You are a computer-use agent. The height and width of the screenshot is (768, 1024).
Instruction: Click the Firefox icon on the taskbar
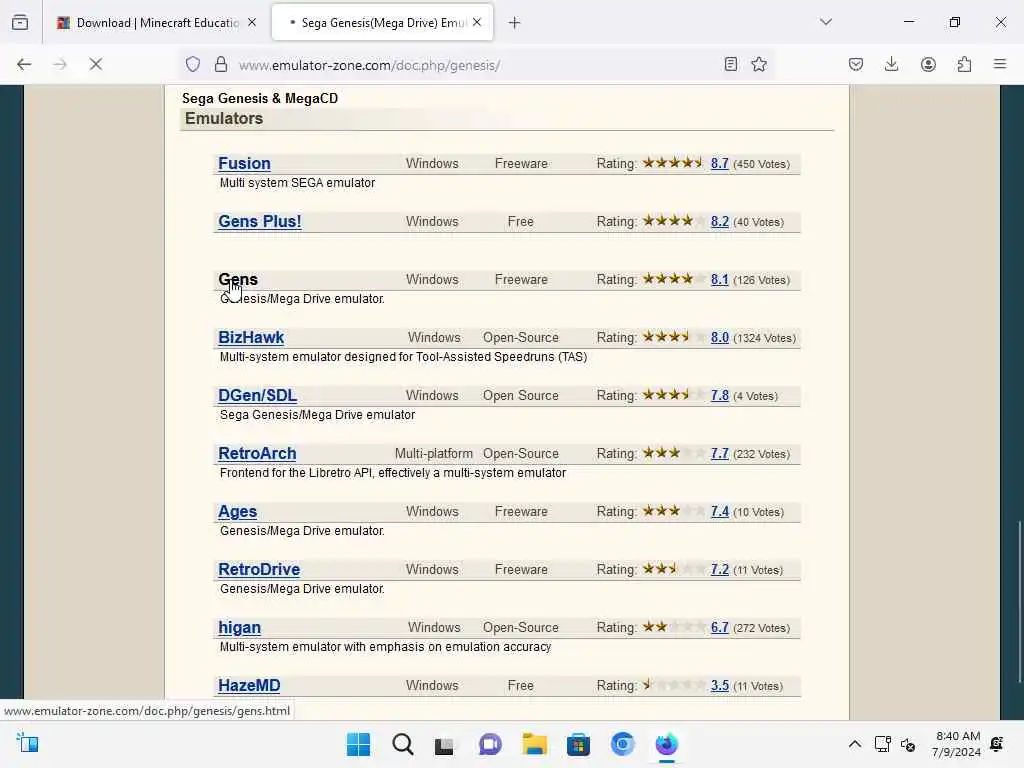pyautogui.click(x=667, y=744)
